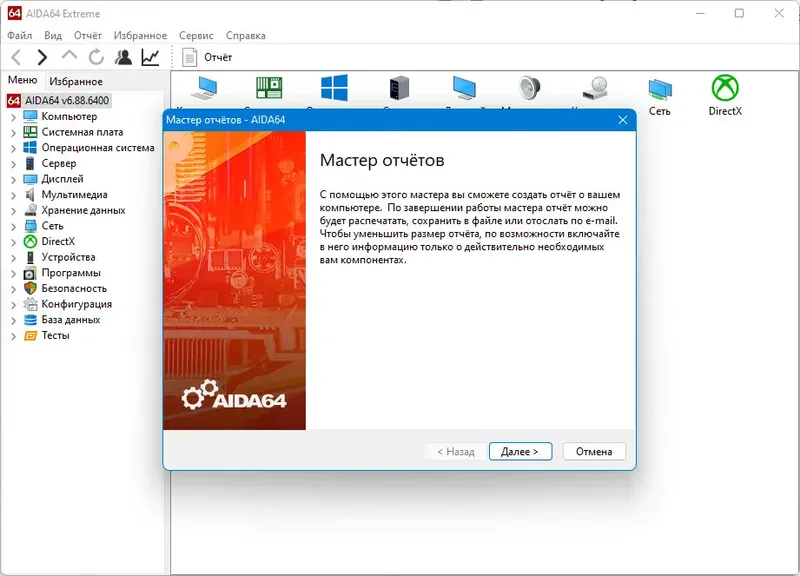Select Тесты in the tree
Image resolution: width=800 pixels, height=576 pixels.
55,336
